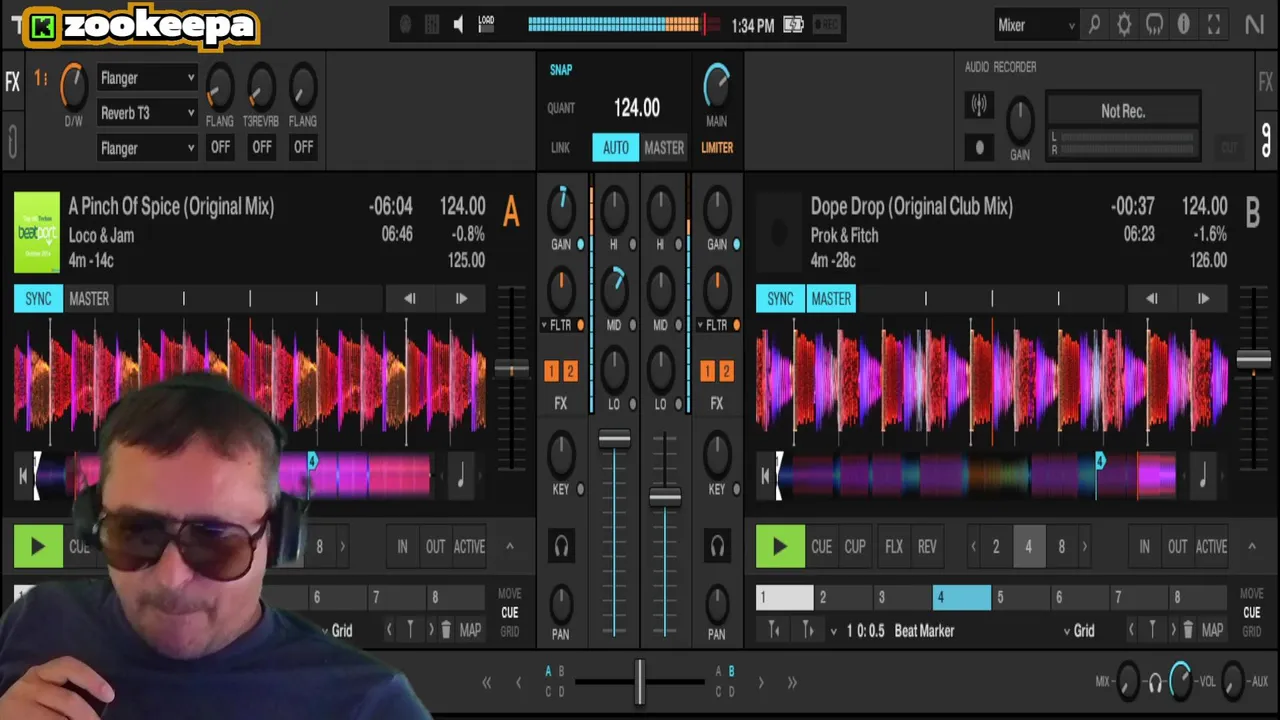Screen dimensions: 1280x720
Task: Jump to previous cue on Deck B
Action: coord(1132,630)
